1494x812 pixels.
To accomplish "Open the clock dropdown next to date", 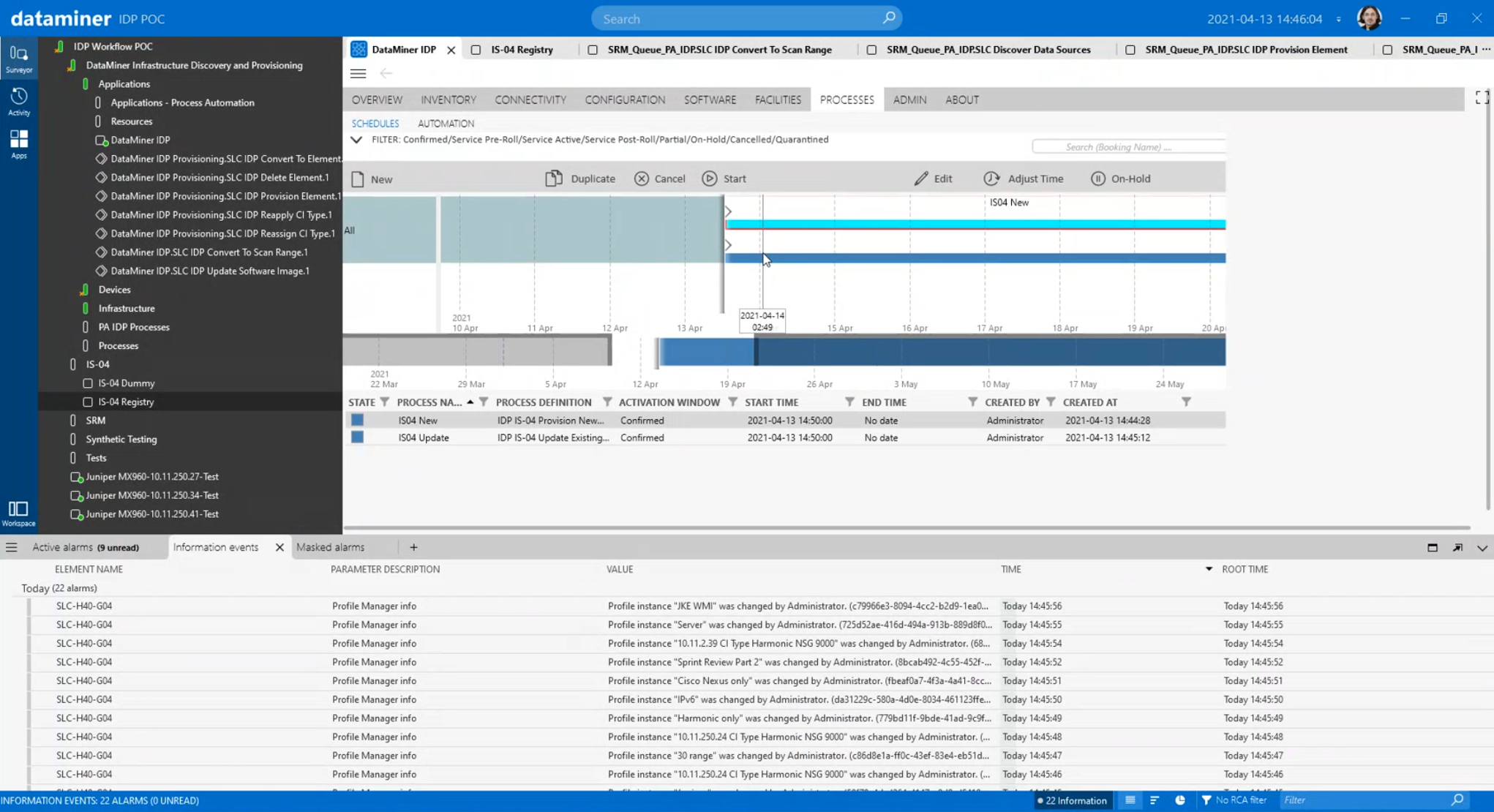I will pos(1338,19).
